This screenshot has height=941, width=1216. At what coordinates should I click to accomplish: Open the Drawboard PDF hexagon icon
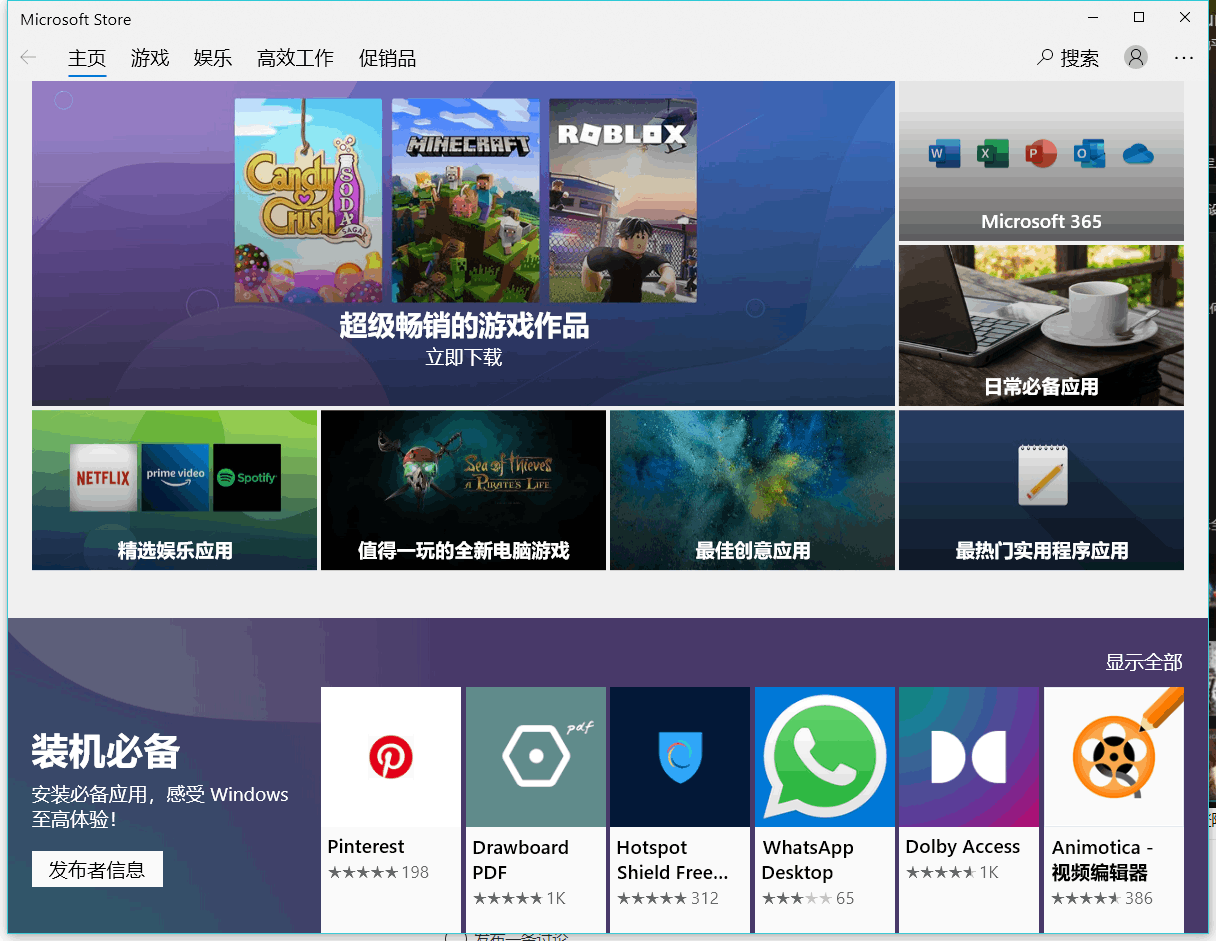point(536,757)
